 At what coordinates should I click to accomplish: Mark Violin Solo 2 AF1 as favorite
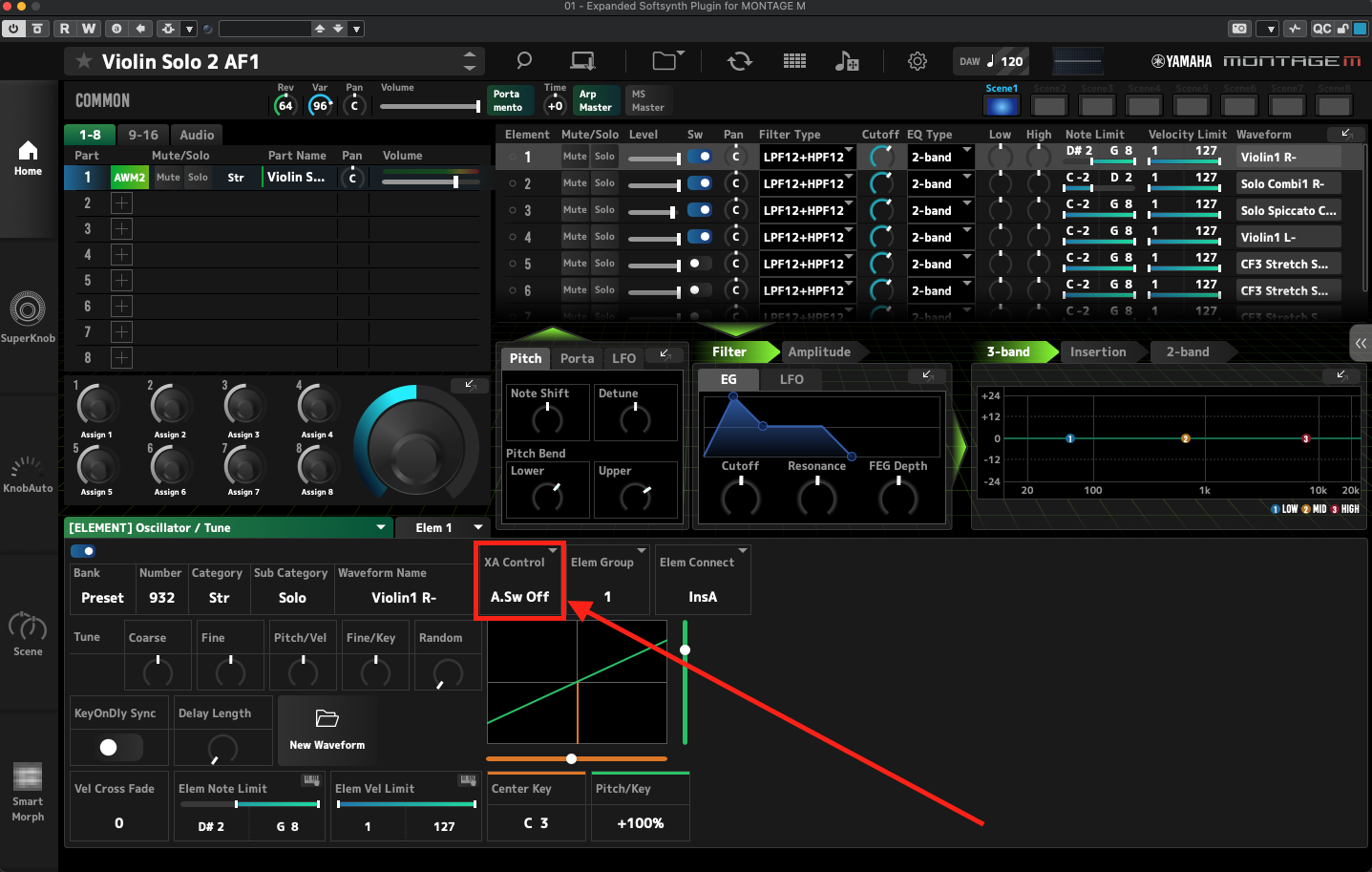pos(84,61)
